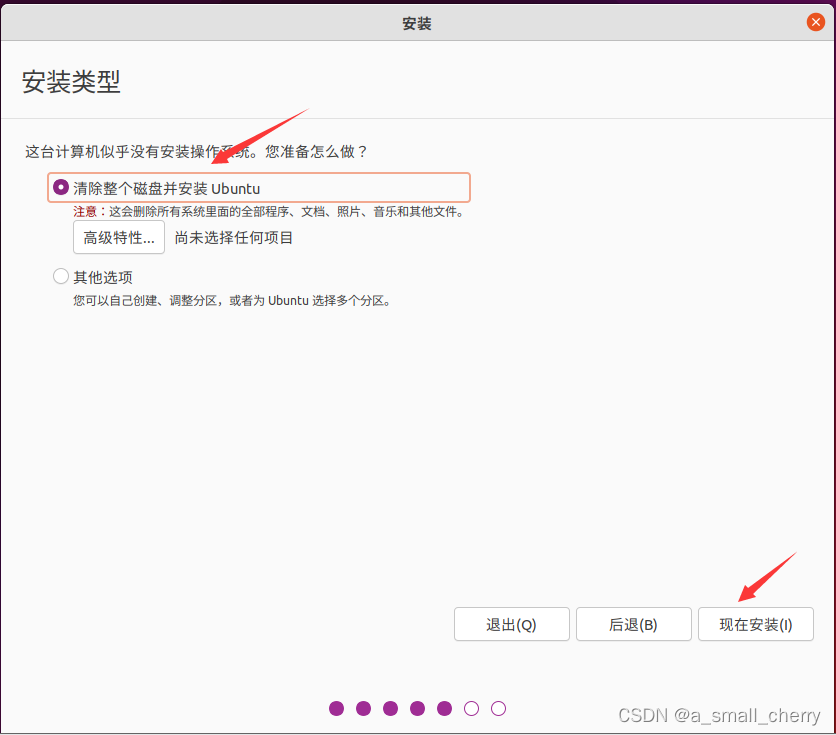This screenshot has width=836, height=735.
Task: Click the fifth filled progress dot
Action: point(444,708)
